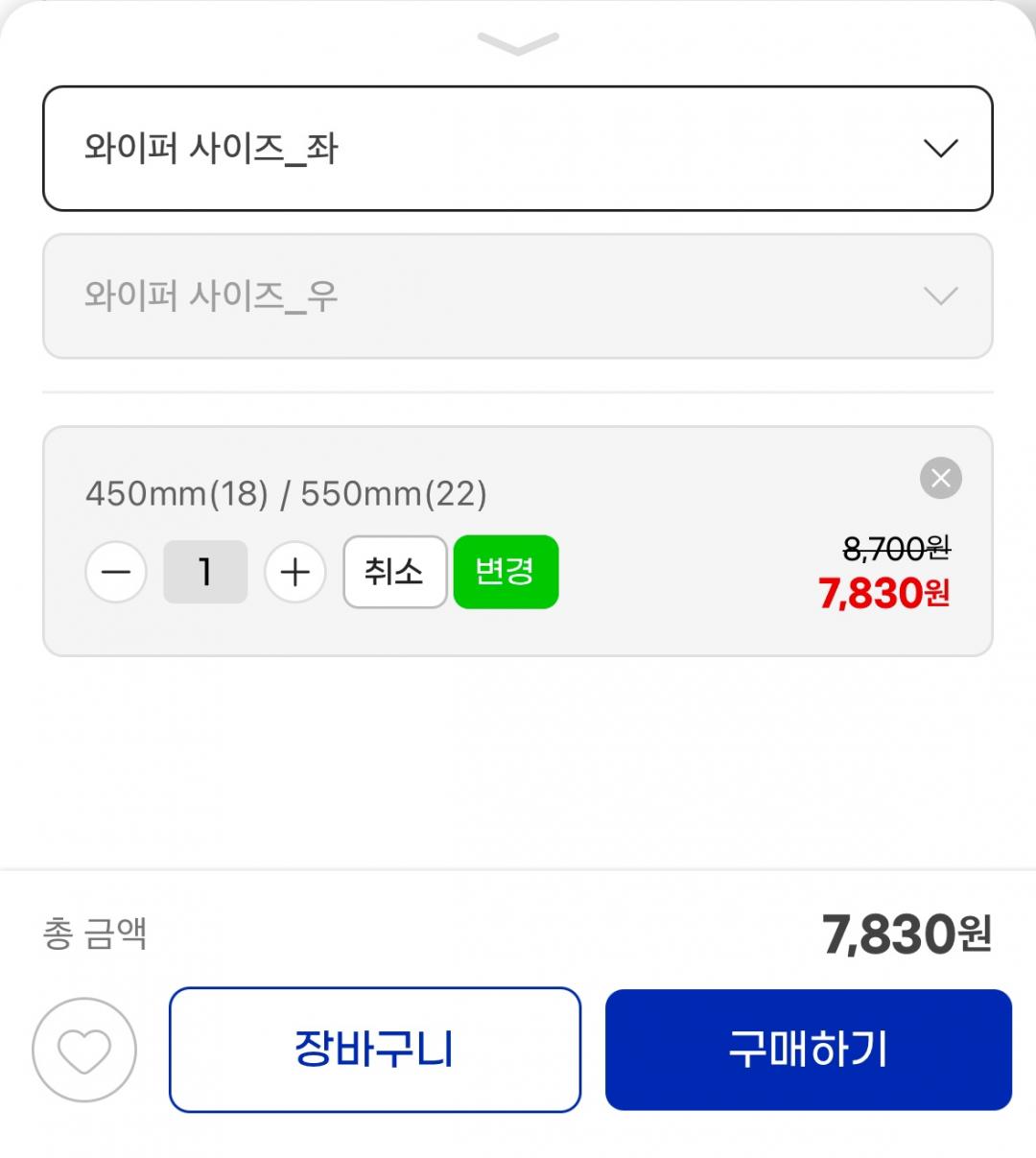1036x1158 pixels.
Task: Click the bold total 7,830원 amount
Action: point(906,933)
